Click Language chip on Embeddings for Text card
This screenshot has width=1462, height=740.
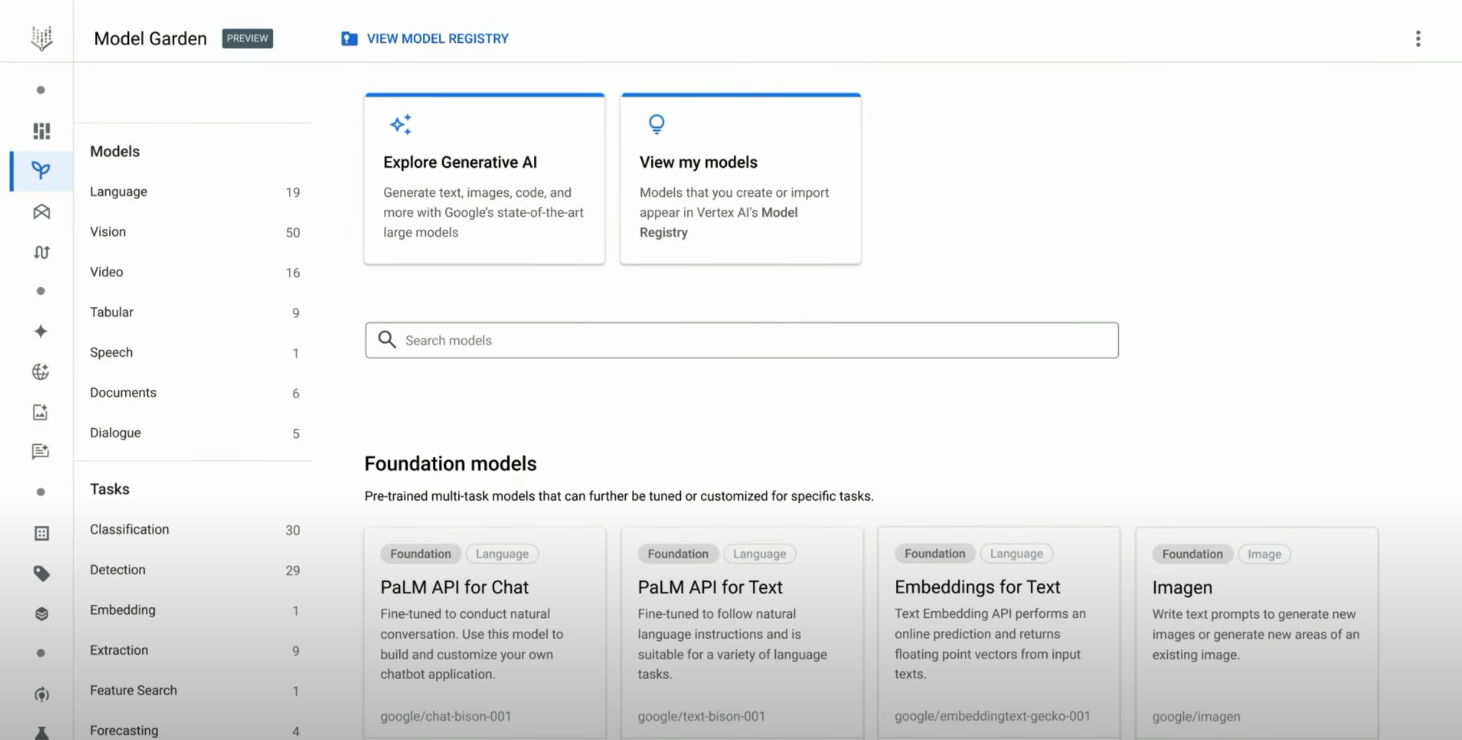tap(1017, 554)
